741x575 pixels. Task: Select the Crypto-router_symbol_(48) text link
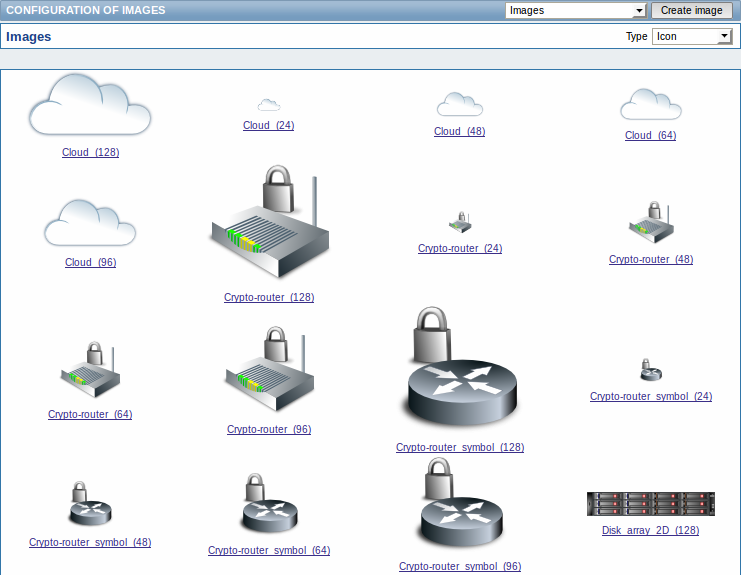click(x=90, y=542)
